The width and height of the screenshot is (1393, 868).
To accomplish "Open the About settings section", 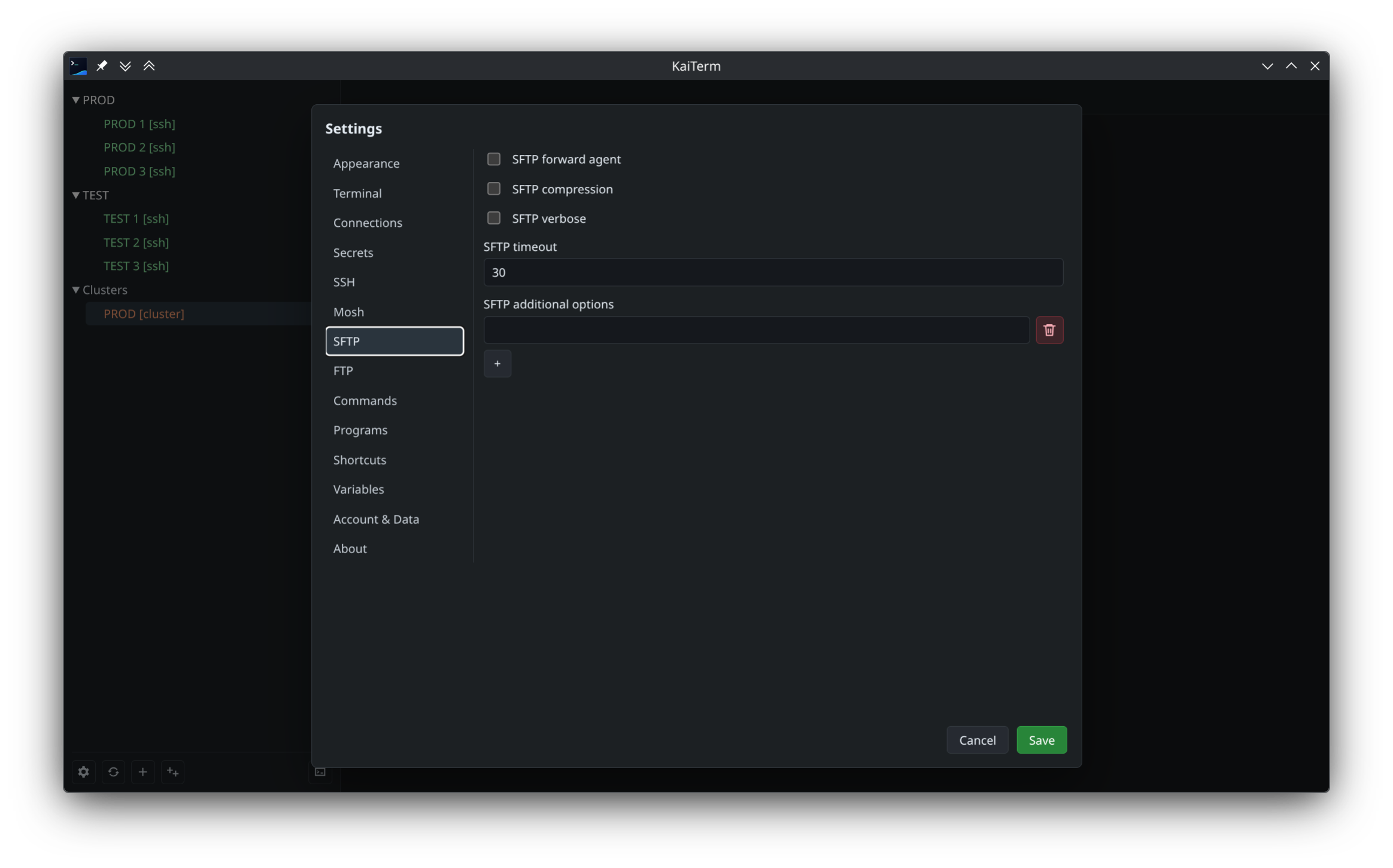I will click(394, 548).
